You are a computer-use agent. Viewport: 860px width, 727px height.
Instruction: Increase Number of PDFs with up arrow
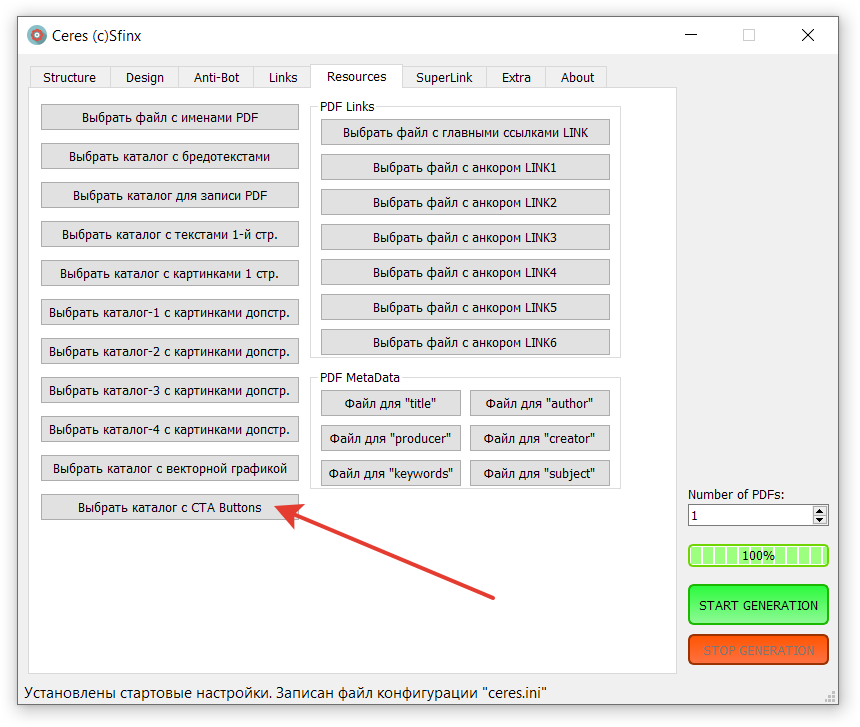point(820,510)
